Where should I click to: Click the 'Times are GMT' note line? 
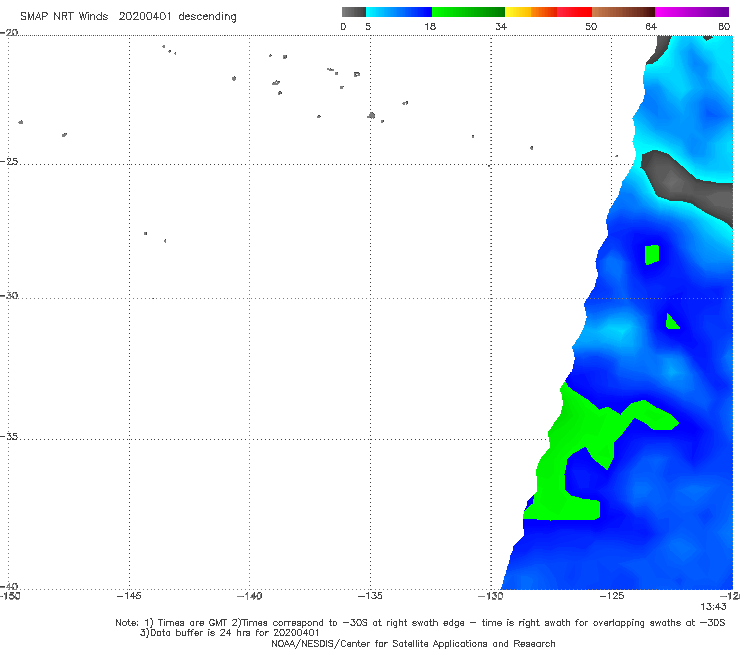(420, 623)
